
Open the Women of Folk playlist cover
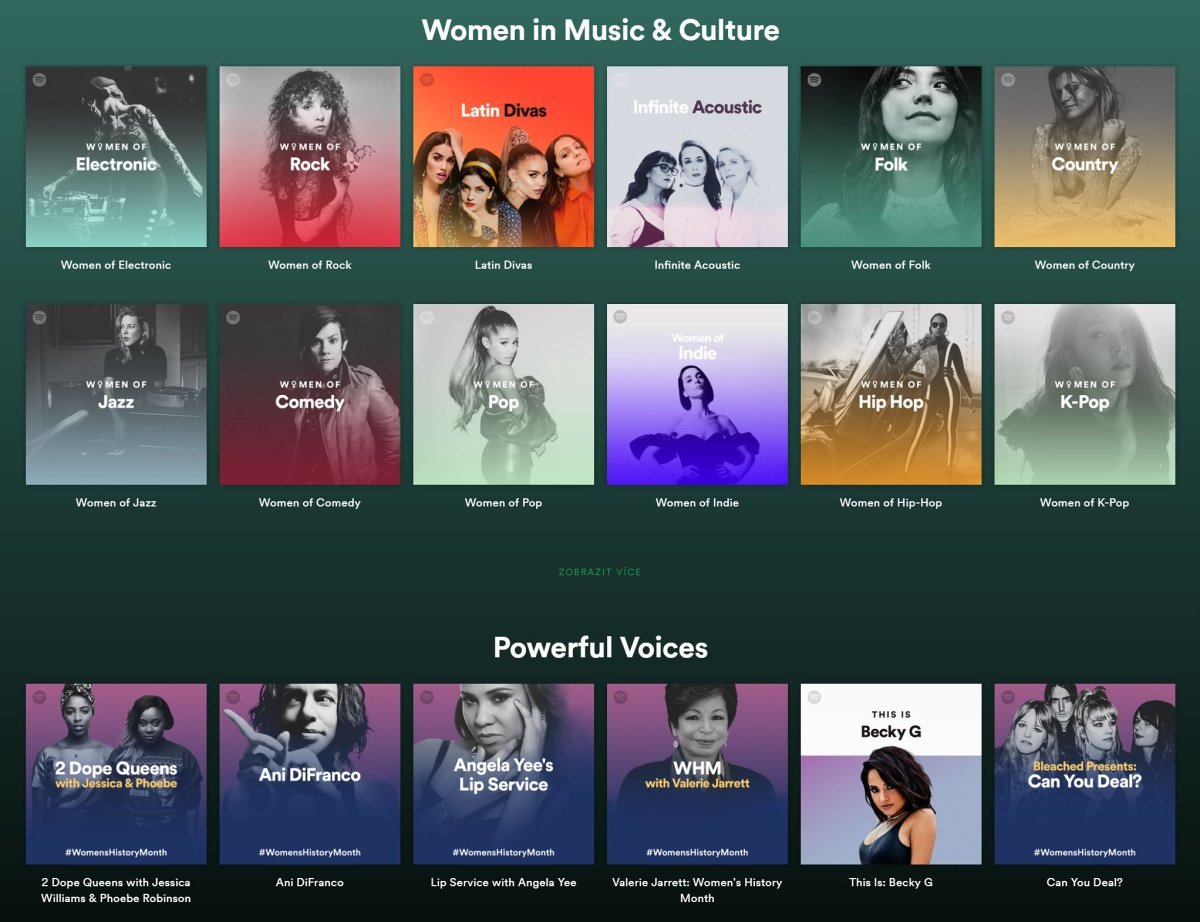point(891,157)
